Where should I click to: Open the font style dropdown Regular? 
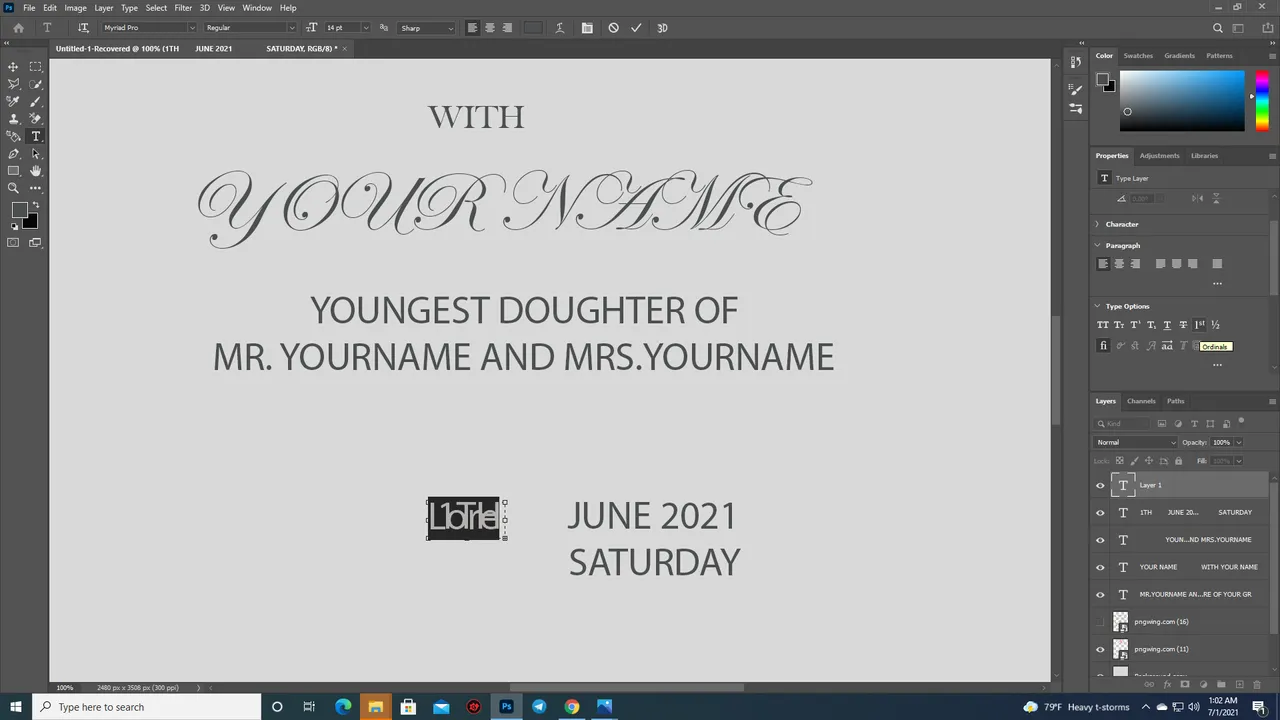[x=250, y=28]
